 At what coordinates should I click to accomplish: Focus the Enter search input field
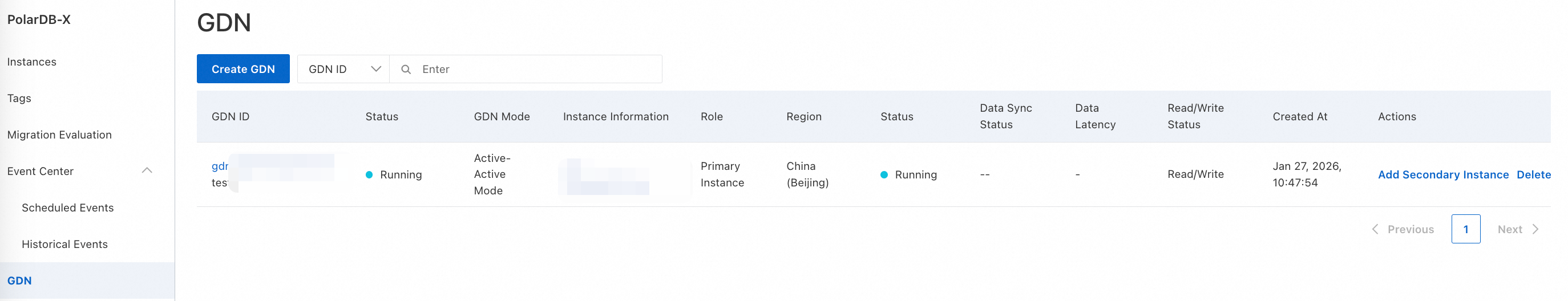click(x=536, y=70)
